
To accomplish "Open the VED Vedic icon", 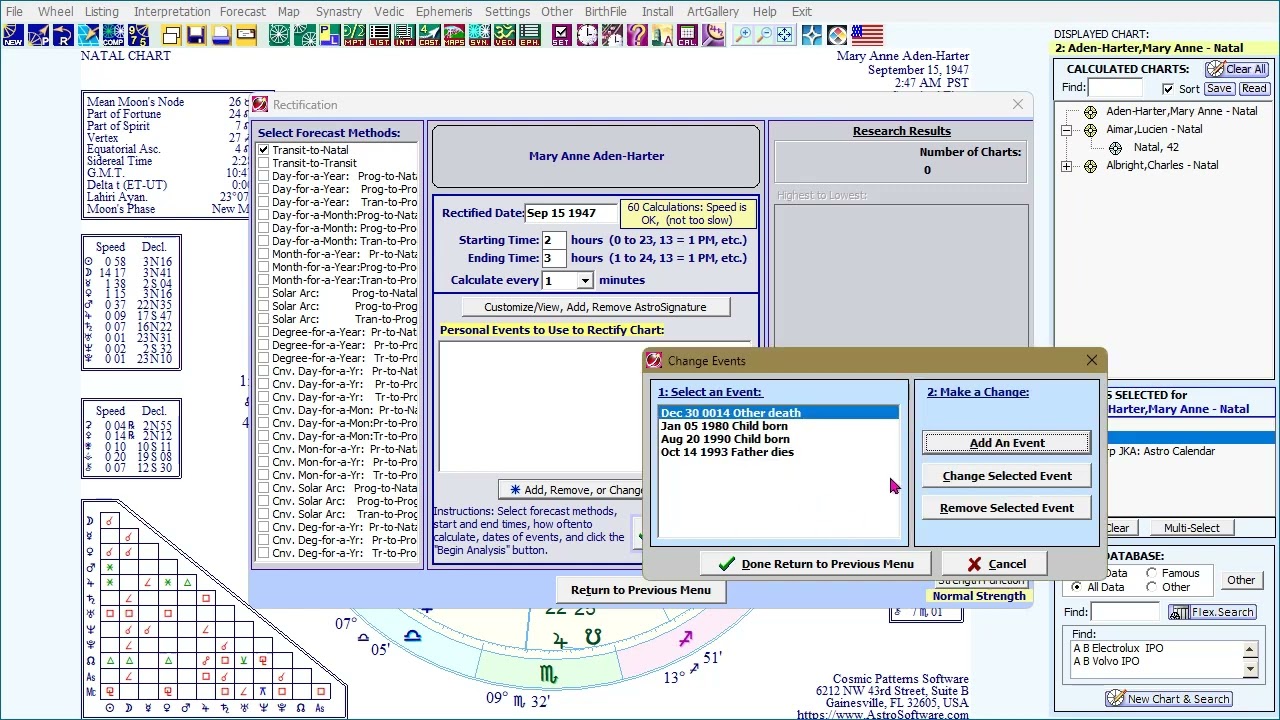I will click(x=504, y=36).
